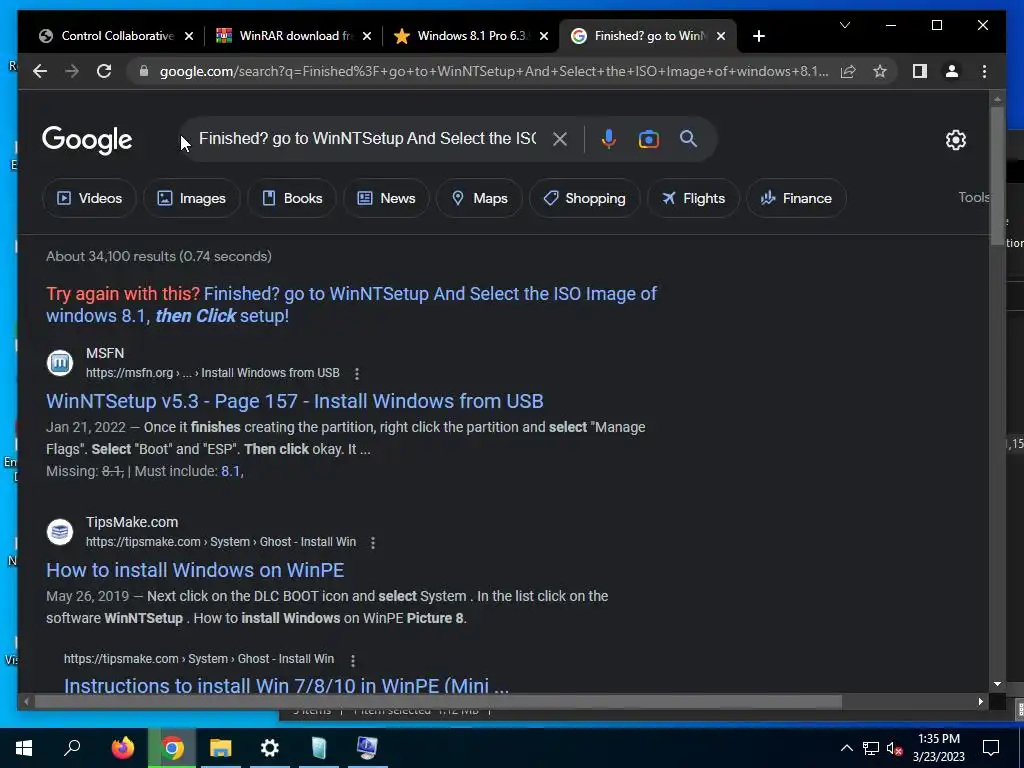Click the forward navigation arrow
1024x768 pixels.
pyautogui.click(x=72, y=71)
